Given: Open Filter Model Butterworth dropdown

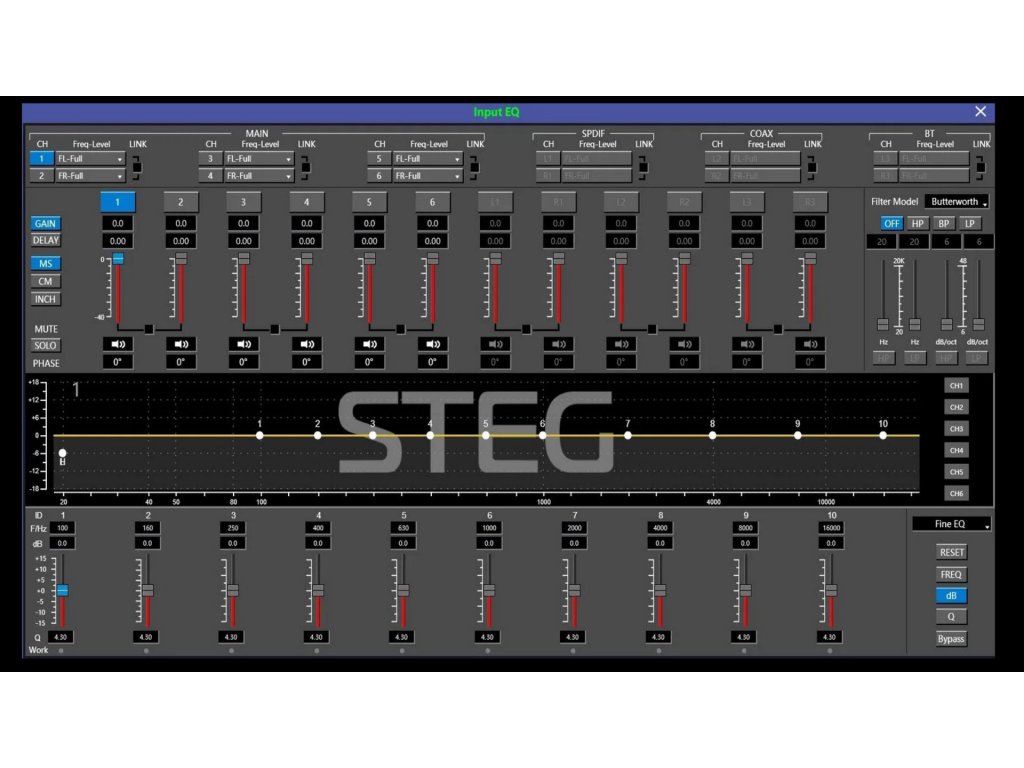Looking at the screenshot, I should [x=957, y=202].
